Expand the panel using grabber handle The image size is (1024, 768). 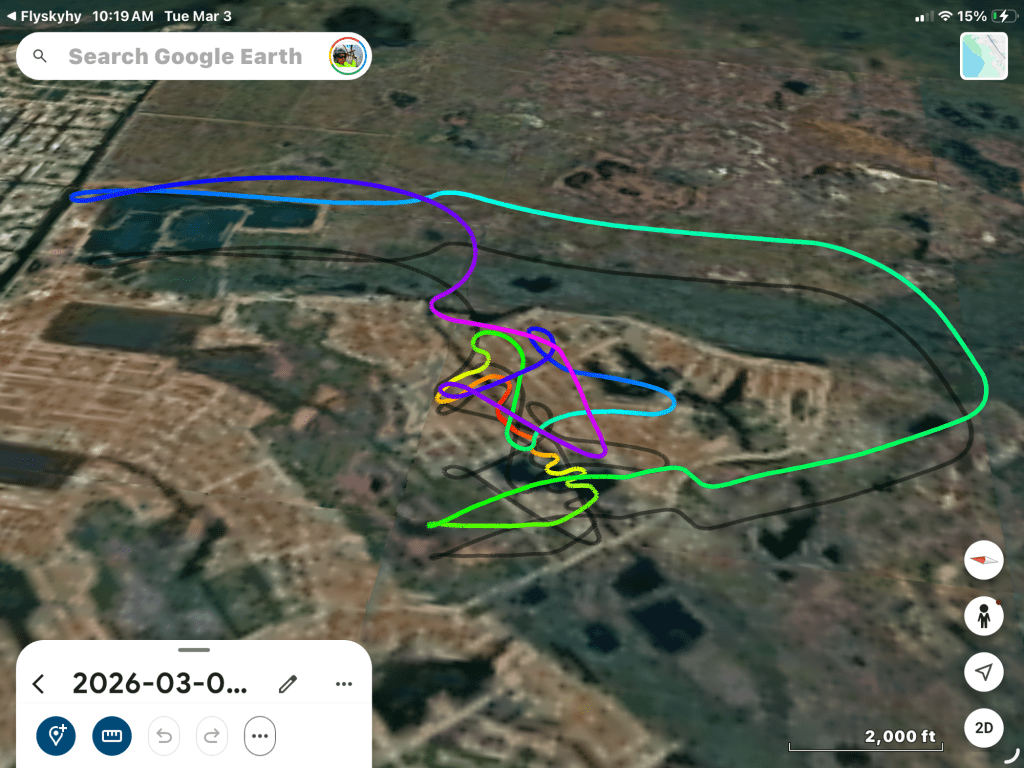(x=194, y=650)
